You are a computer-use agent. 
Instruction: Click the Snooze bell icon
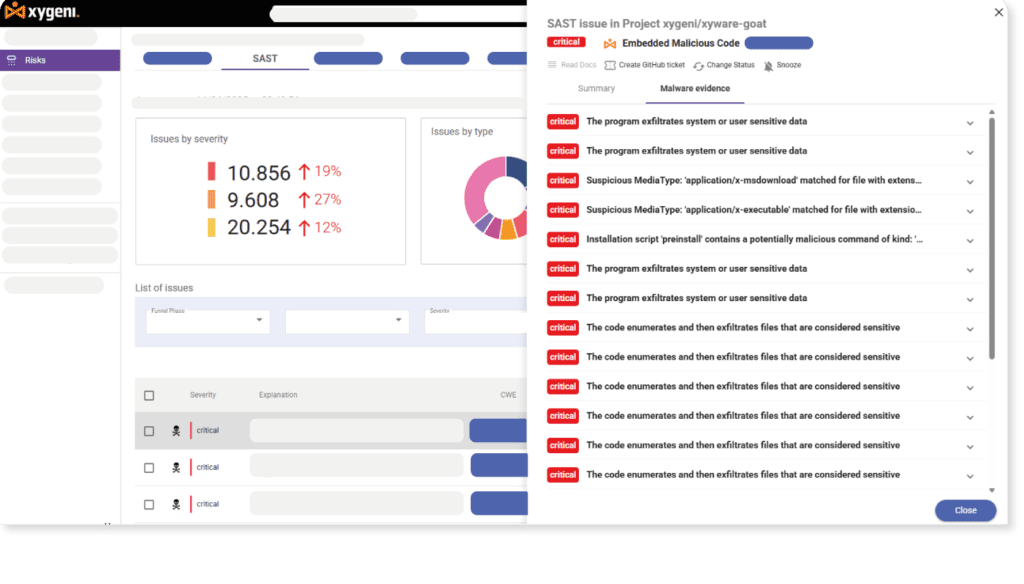click(768, 66)
